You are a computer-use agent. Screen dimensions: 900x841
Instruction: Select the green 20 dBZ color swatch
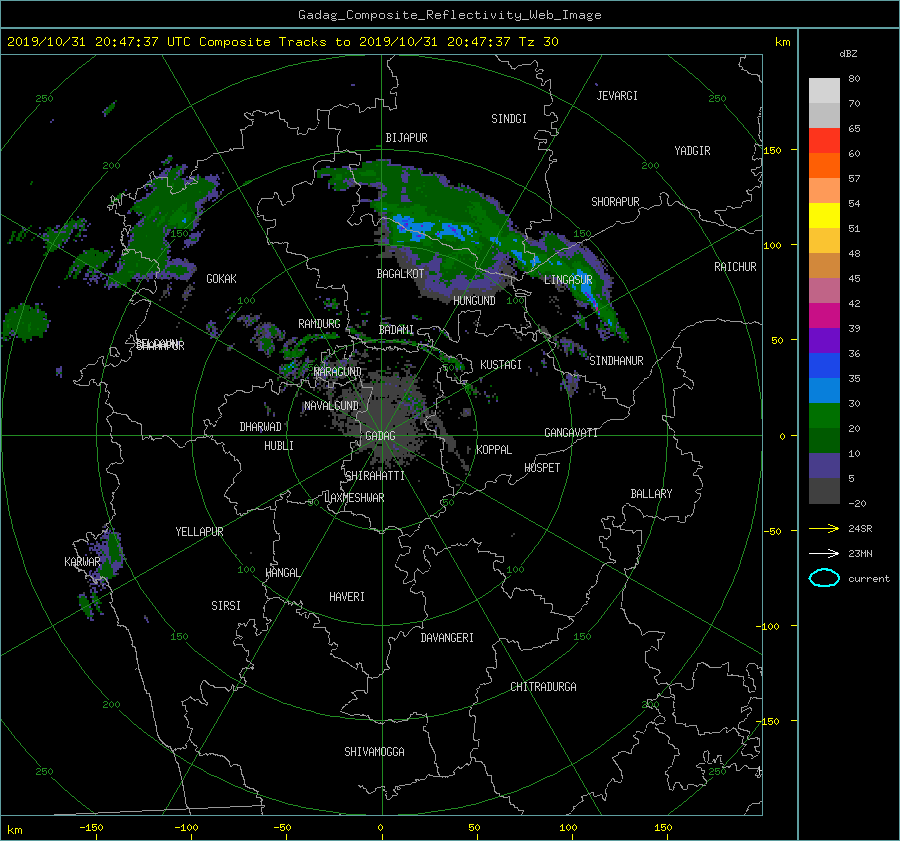click(x=824, y=415)
